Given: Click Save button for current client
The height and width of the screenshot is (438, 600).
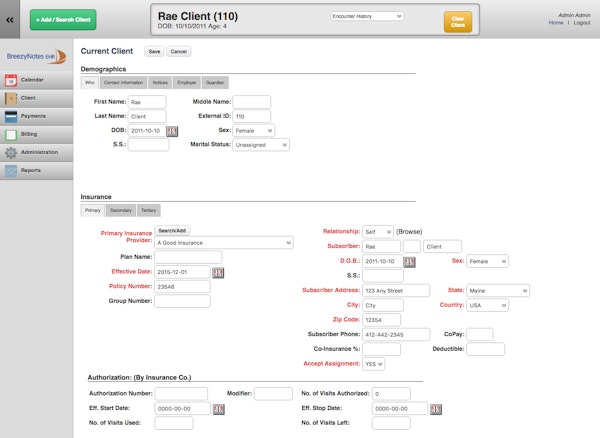Looking at the screenshot, I should pyautogui.click(x=154, y=52).
